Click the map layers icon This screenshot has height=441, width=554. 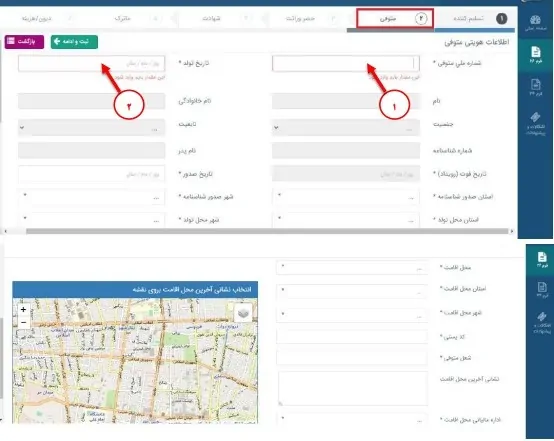click(x=243, y=312)
